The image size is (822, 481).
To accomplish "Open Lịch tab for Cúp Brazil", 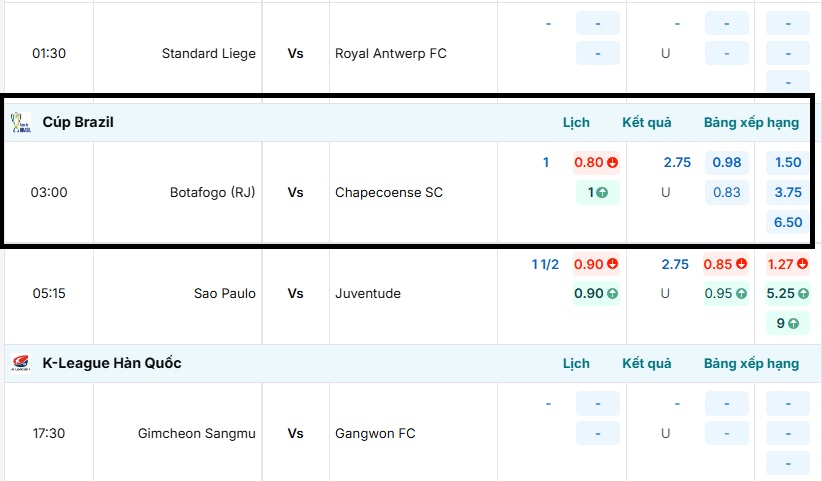I will coord(576,122).
